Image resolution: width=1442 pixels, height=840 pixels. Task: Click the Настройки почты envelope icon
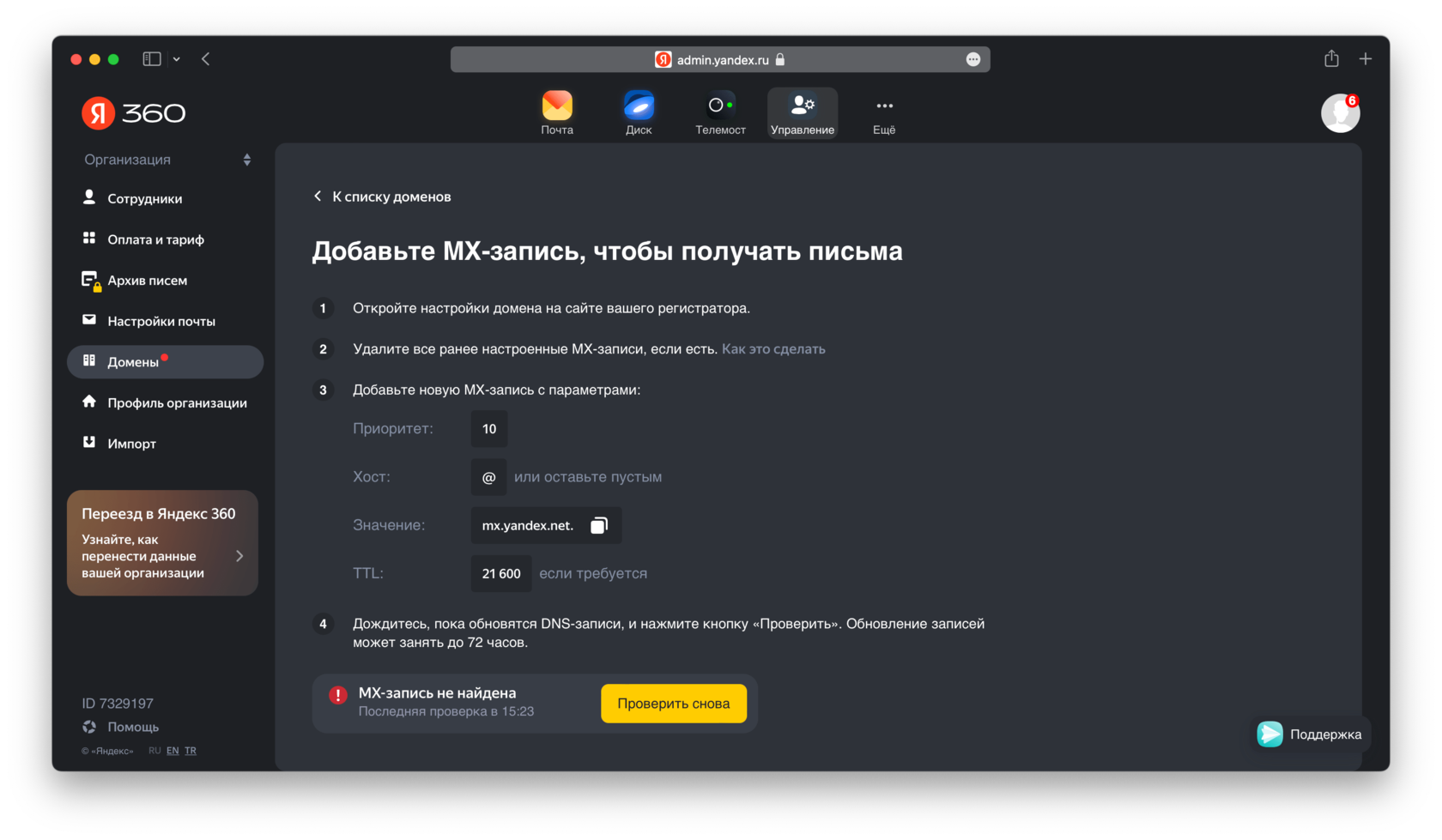point(89,320)
